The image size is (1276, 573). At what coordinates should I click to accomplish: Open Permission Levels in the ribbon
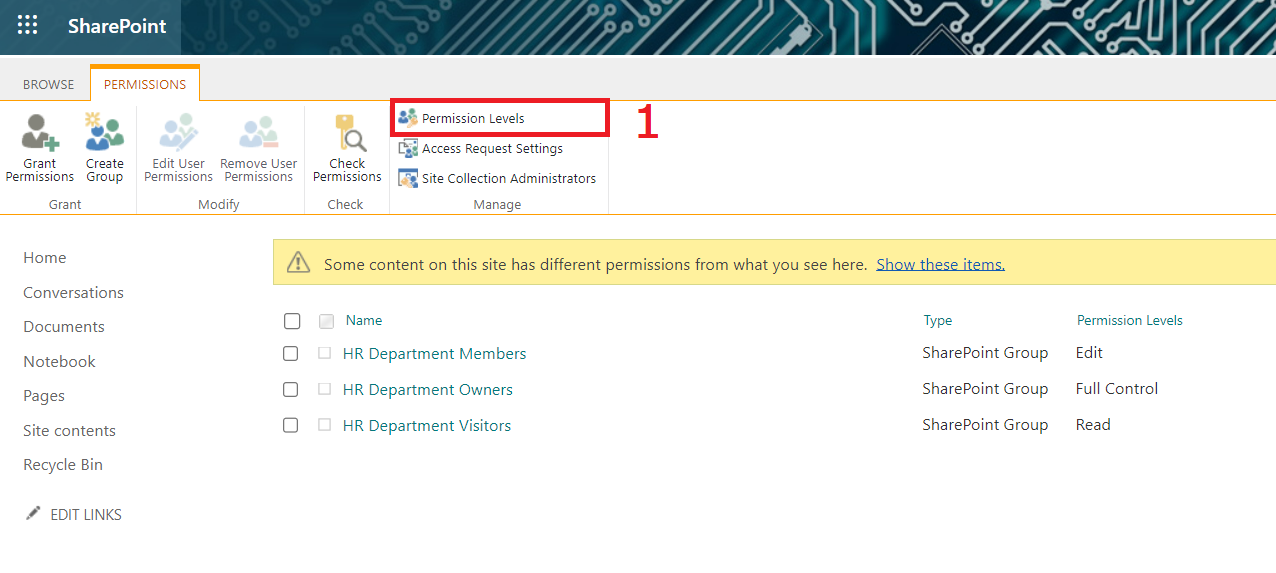[x=472, y=118]
